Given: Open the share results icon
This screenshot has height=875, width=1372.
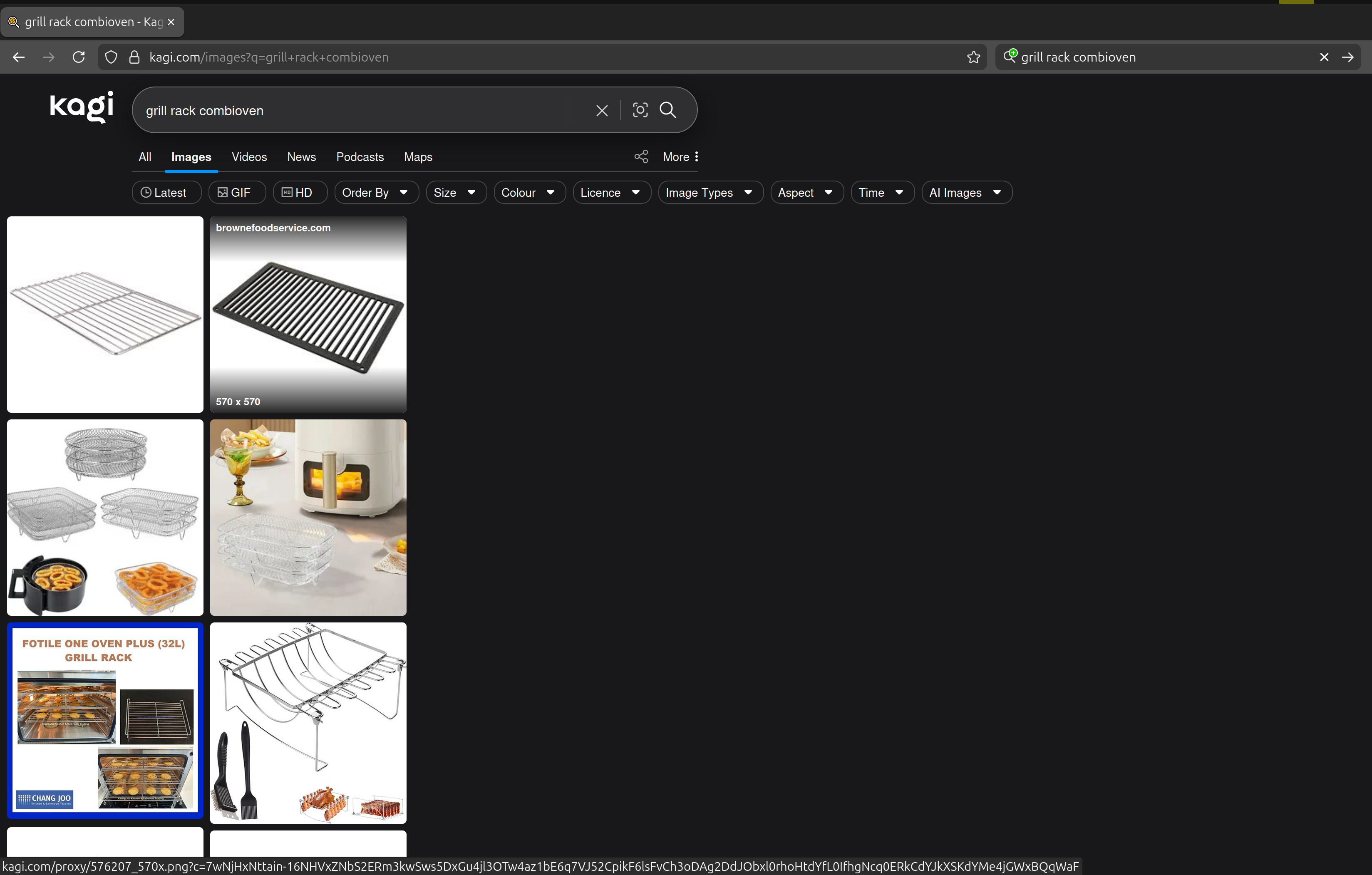Looking at the screenshot, I should coord(640,156).
